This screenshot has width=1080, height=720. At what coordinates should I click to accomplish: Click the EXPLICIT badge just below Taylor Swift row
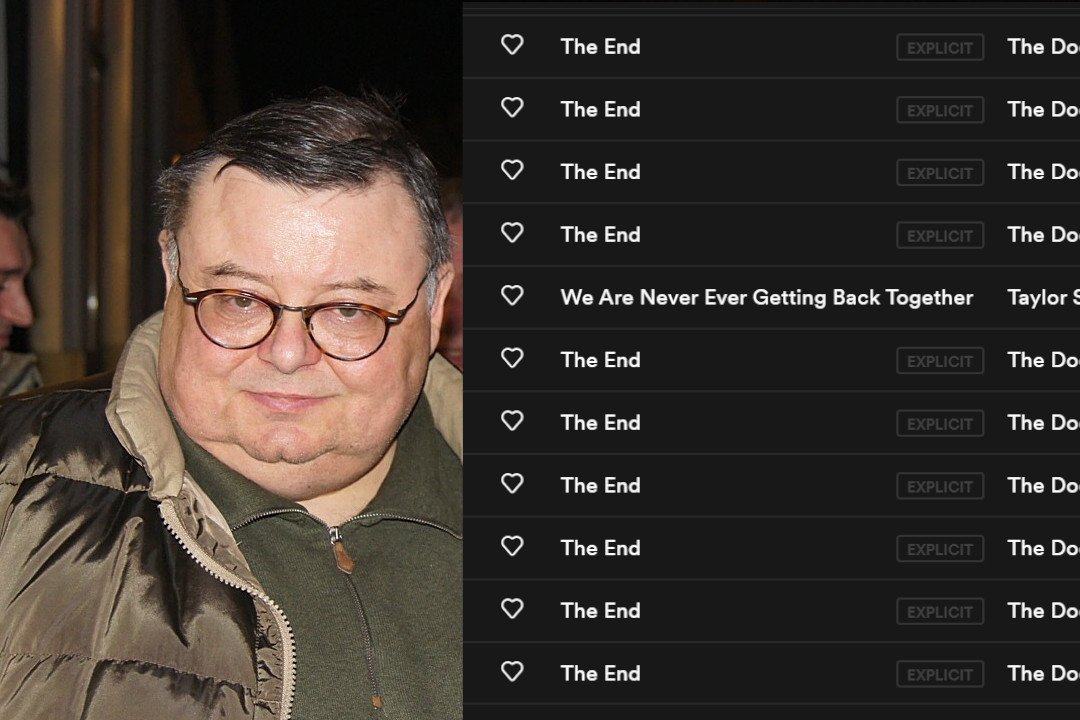tap(940, 361)
